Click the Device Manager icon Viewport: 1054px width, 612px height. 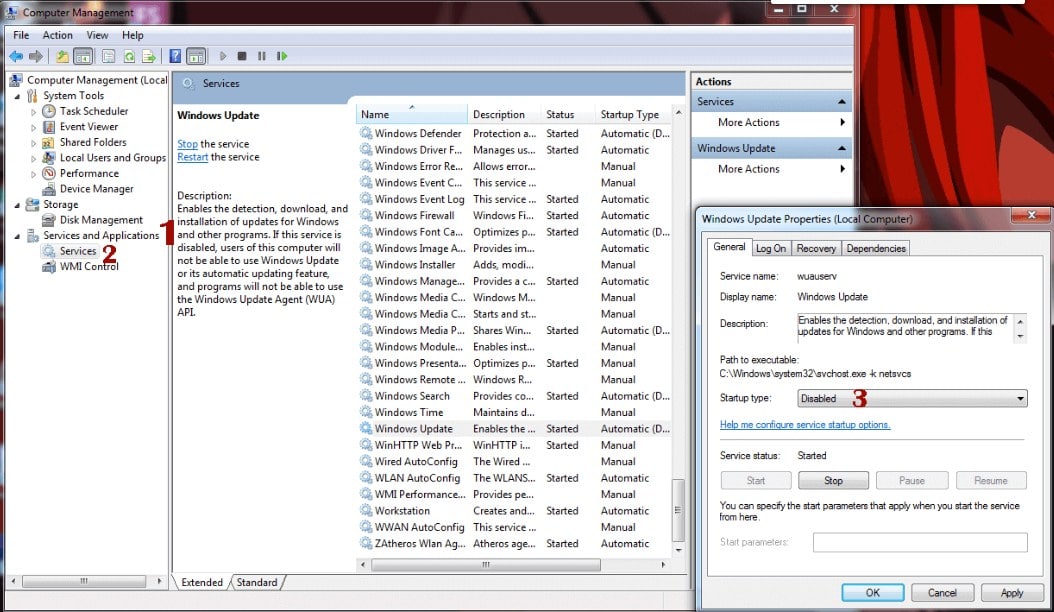tap(48, 189)
